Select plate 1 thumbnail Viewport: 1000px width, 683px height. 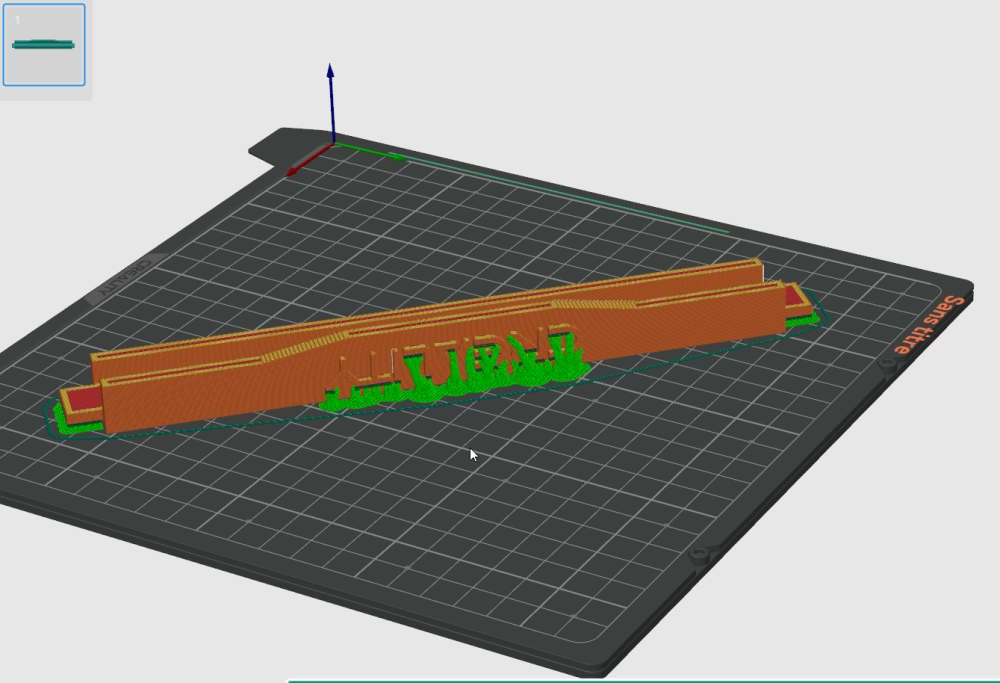(x=44, y=45)
